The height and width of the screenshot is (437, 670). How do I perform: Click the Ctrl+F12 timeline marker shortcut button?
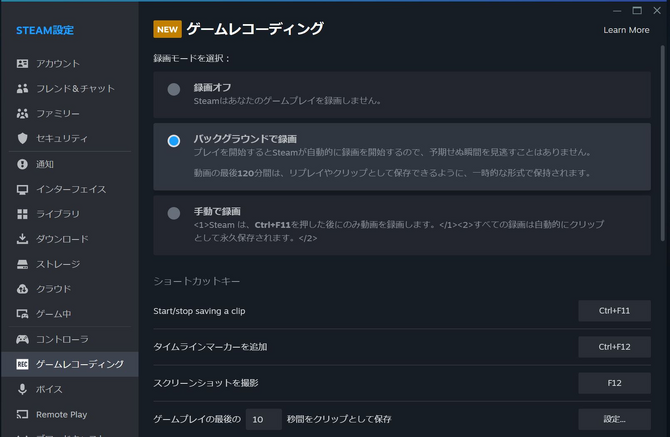pyautogui.click(x=614, y=347)
